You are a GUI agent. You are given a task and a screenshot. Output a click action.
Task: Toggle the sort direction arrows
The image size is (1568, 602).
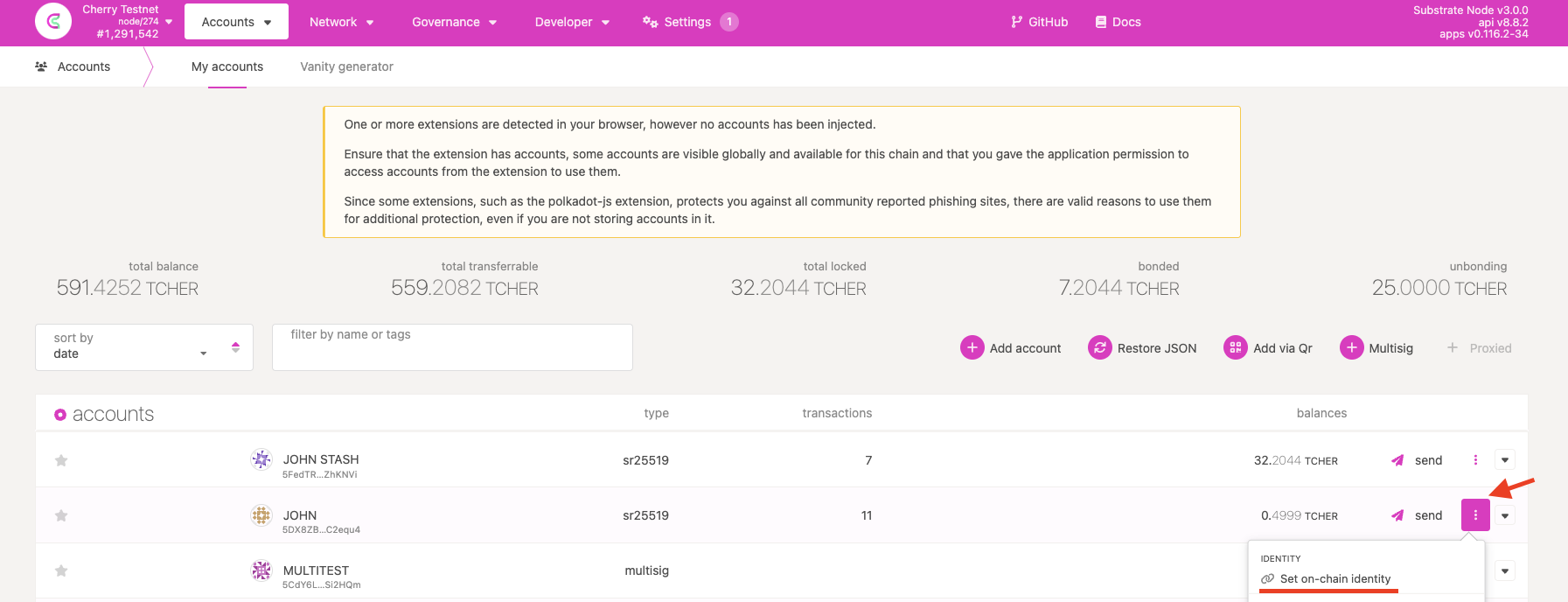(235, 347)
